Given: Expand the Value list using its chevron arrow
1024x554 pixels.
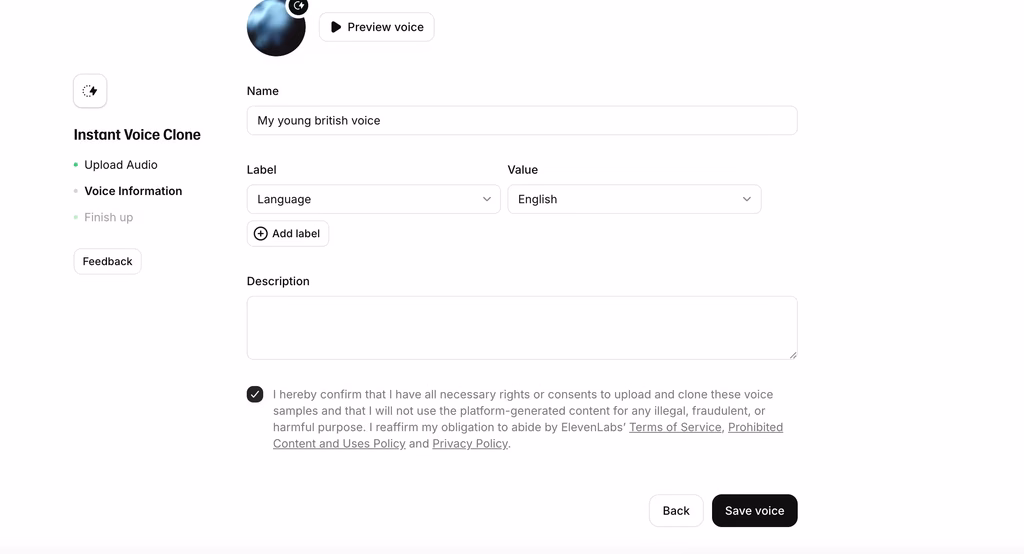Looking at the screenshot, I should click(x=746, y=199).
